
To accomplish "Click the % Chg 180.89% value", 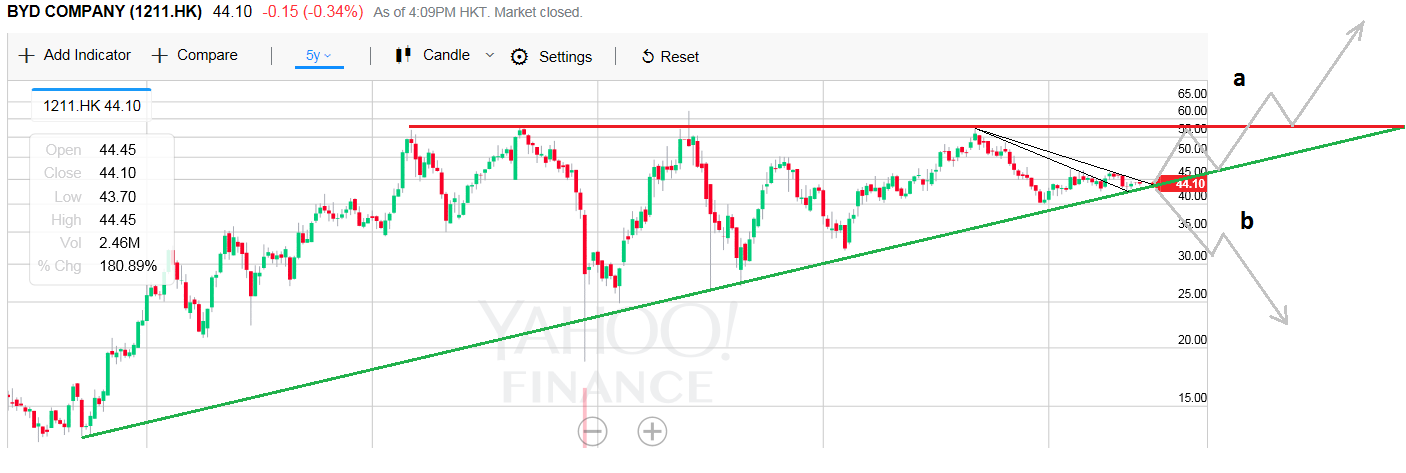I will [128, 266].
